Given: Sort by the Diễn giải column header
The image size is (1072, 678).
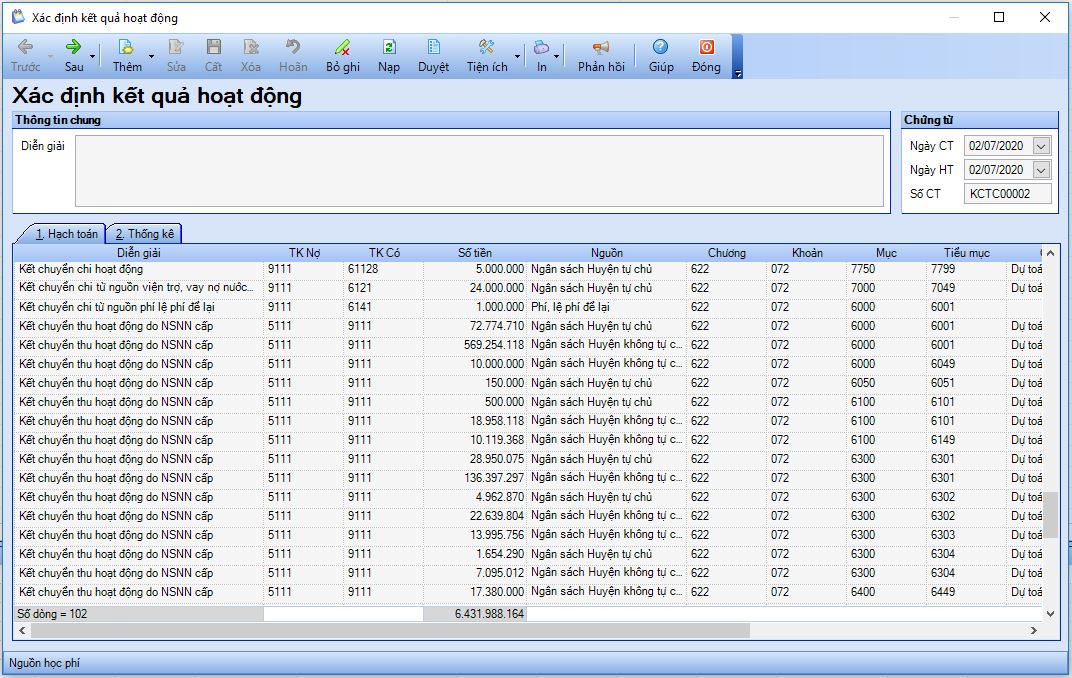Looking at the screenshot, I should (x=139, y=253).
